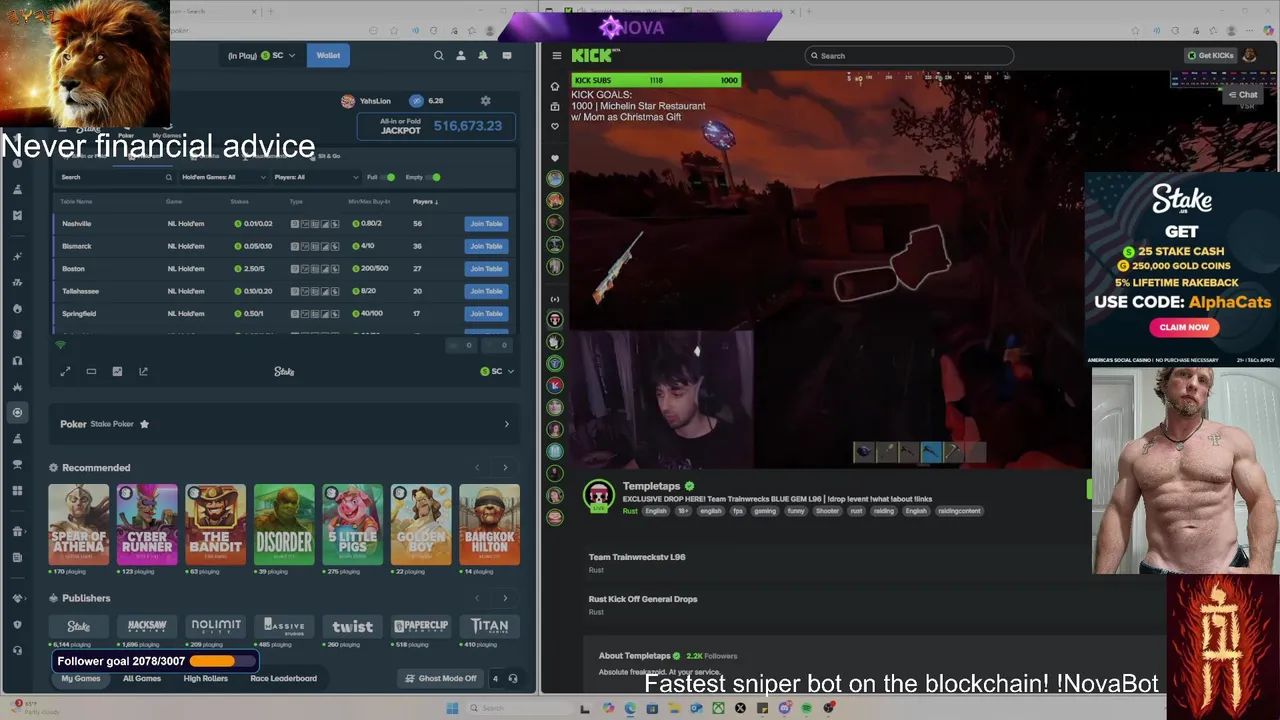Open the Windows Start button
Screen dimensions: 1280x720
click(x=452, y=709)
